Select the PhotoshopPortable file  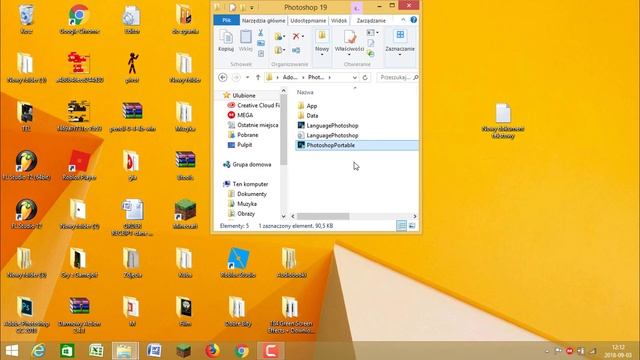click(357, 145)
